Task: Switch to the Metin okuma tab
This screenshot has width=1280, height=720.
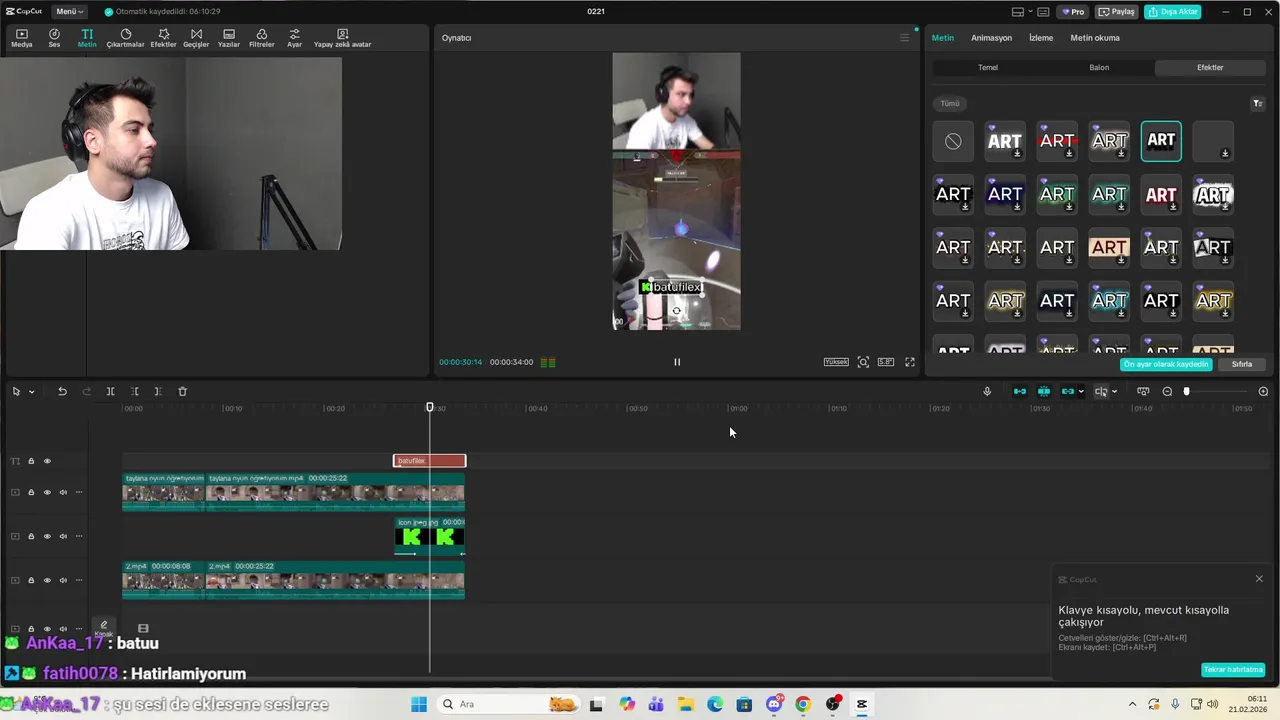Action: [x=1095, y=38]
